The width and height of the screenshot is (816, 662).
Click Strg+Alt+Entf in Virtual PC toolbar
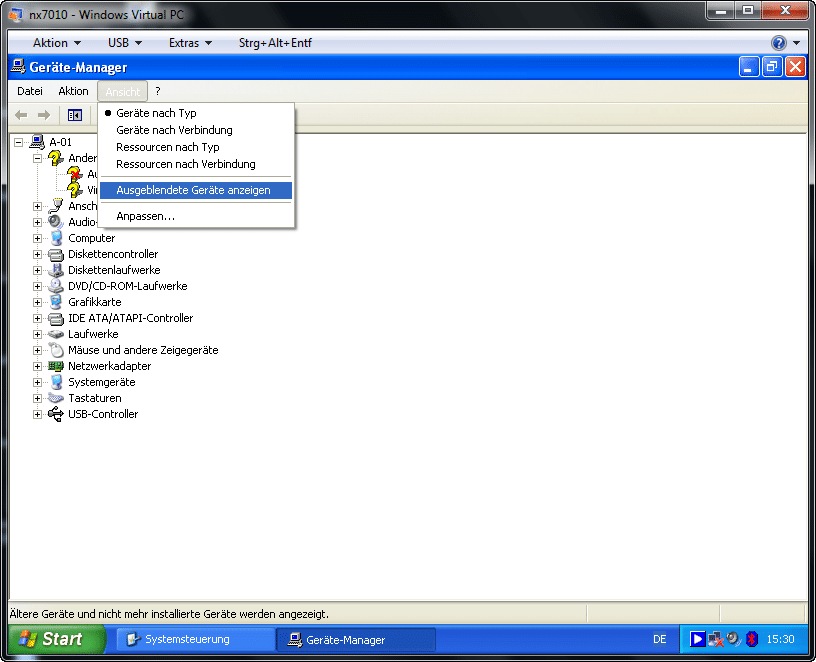pyautogui.click(x=275, y=43)
